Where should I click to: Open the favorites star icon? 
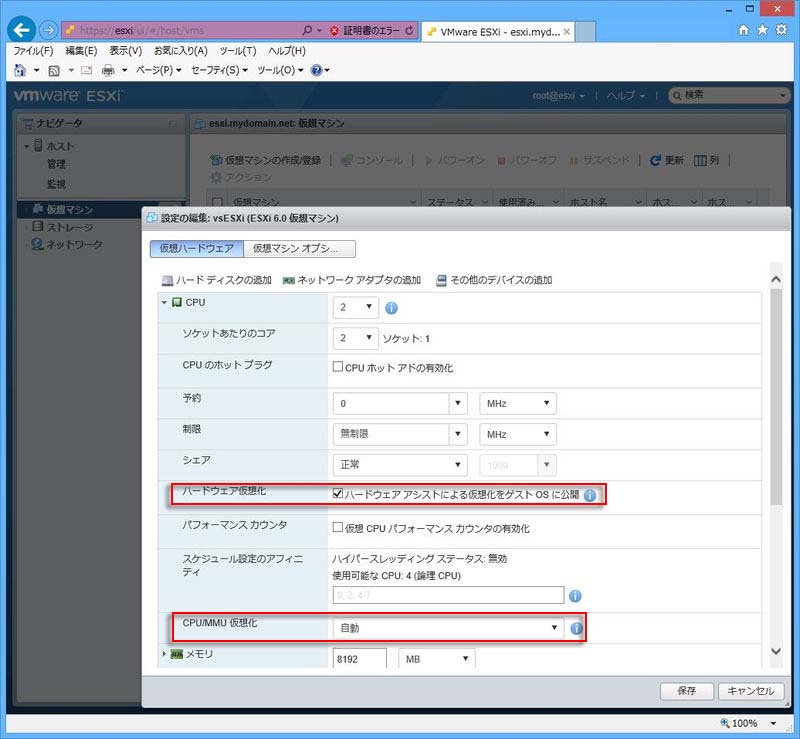(x=762, y=30)
